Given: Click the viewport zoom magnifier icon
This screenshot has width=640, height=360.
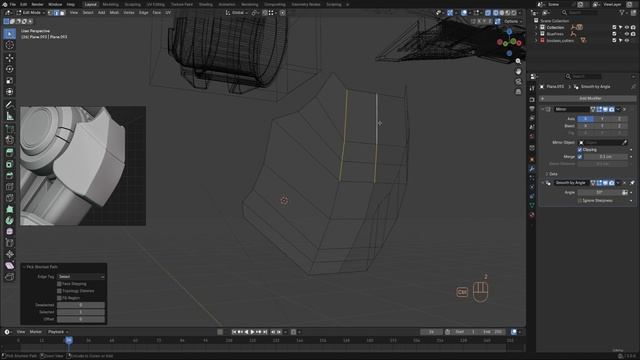Looking at the screenshot, I should (x=518, y=61).
